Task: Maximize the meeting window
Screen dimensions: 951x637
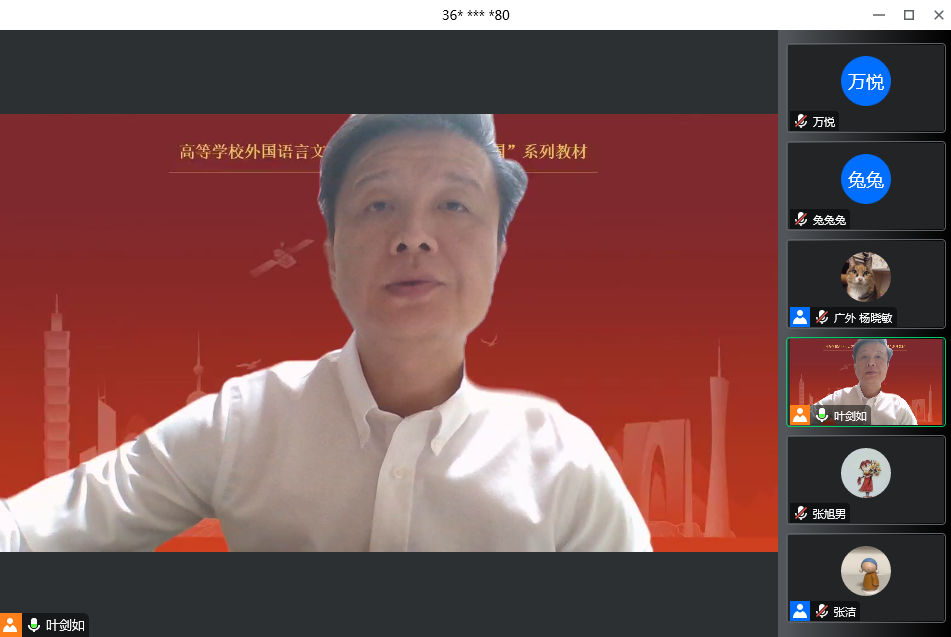Action: point(908,14)
